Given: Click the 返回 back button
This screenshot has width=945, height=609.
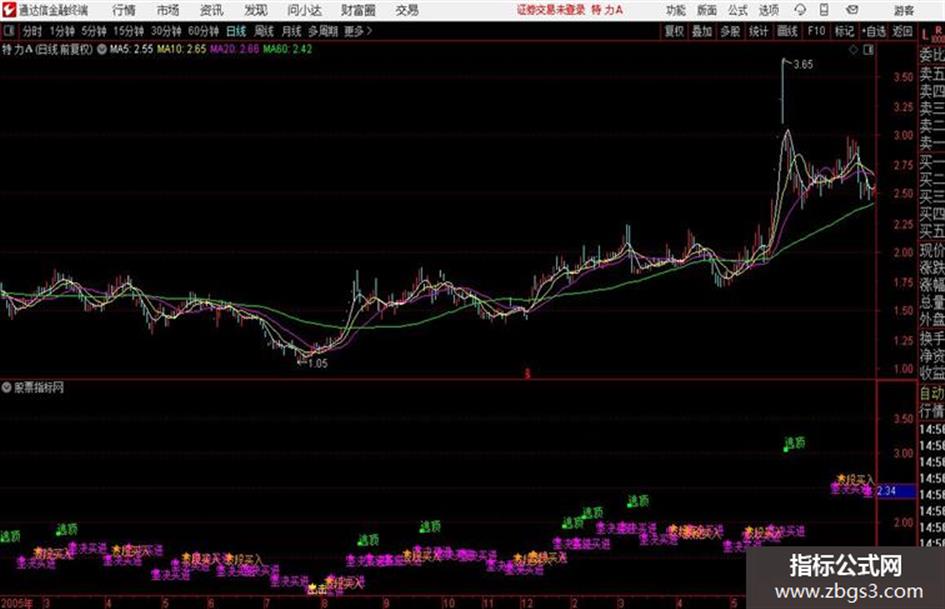Looking at the screenshot, I should click(902, 31).
